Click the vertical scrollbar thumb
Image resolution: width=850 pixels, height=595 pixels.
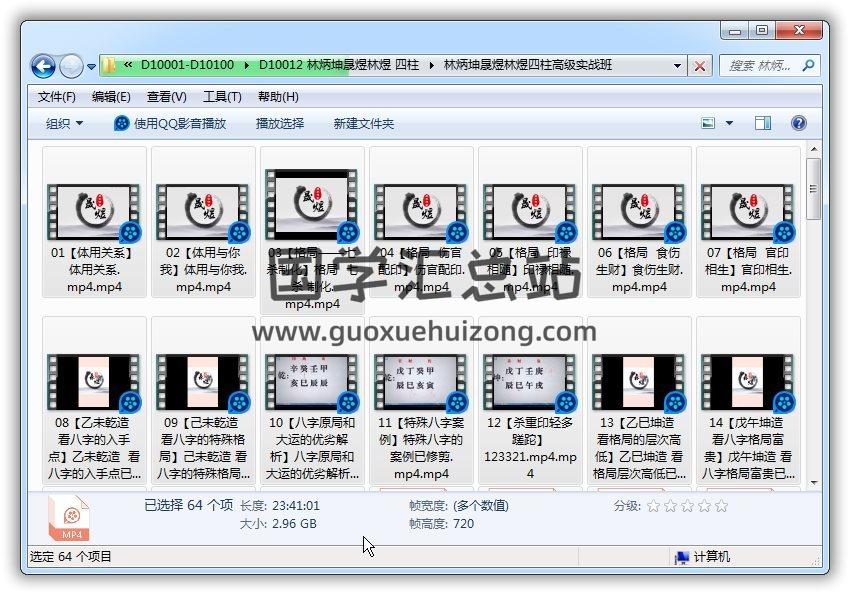(x=813, y=189)
